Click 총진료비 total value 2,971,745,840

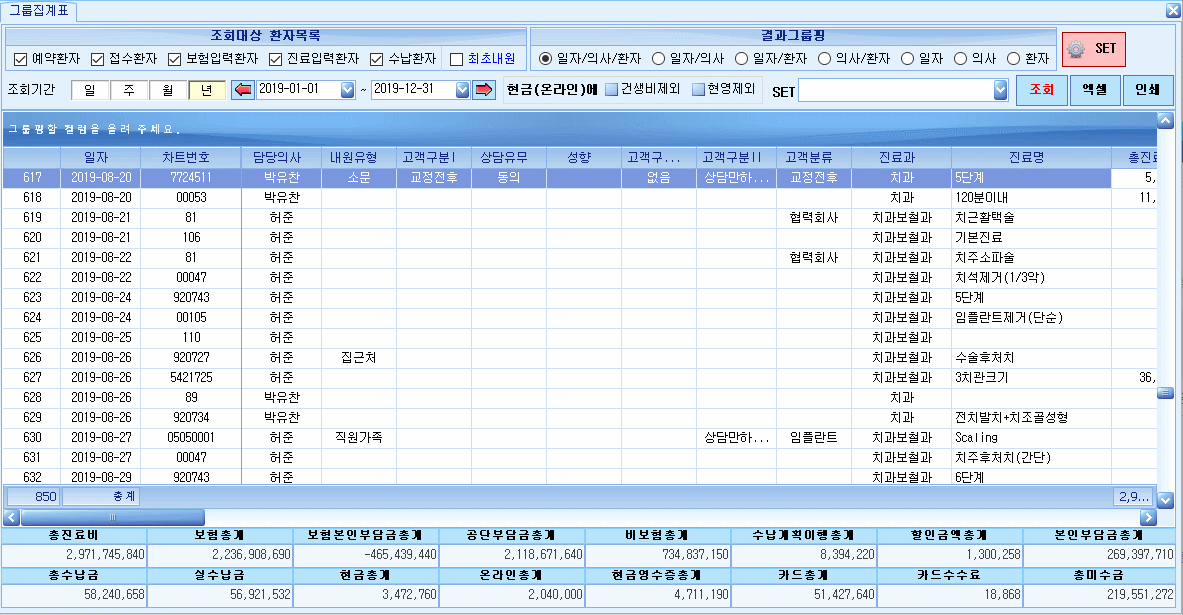(74, 555)
